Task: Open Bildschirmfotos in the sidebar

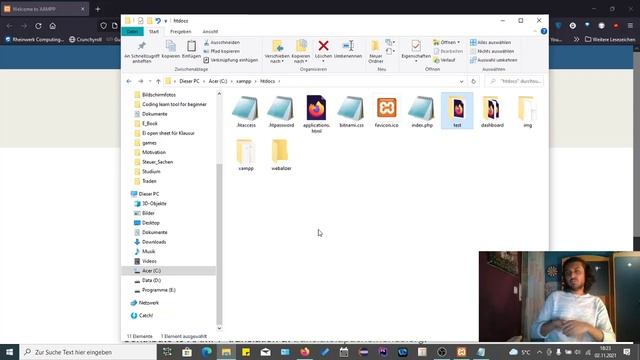Action: click(159, 95)
